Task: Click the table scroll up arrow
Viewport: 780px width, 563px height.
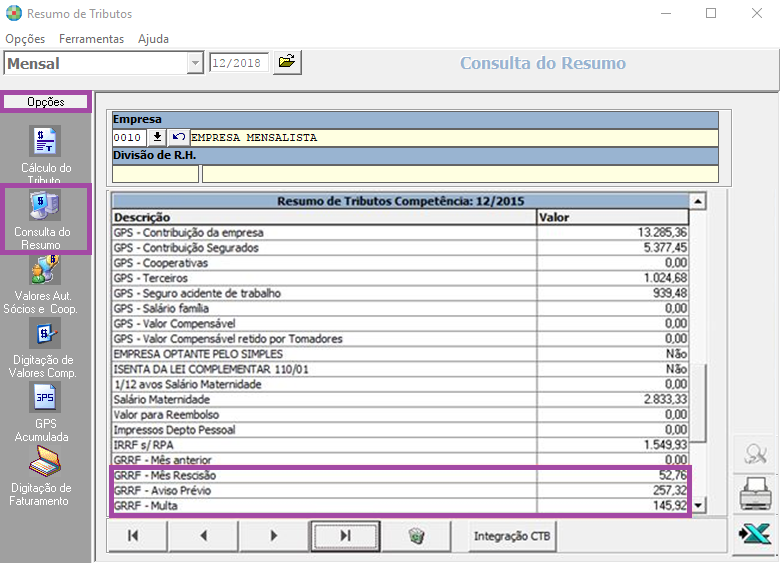Action: pos(698,201)
